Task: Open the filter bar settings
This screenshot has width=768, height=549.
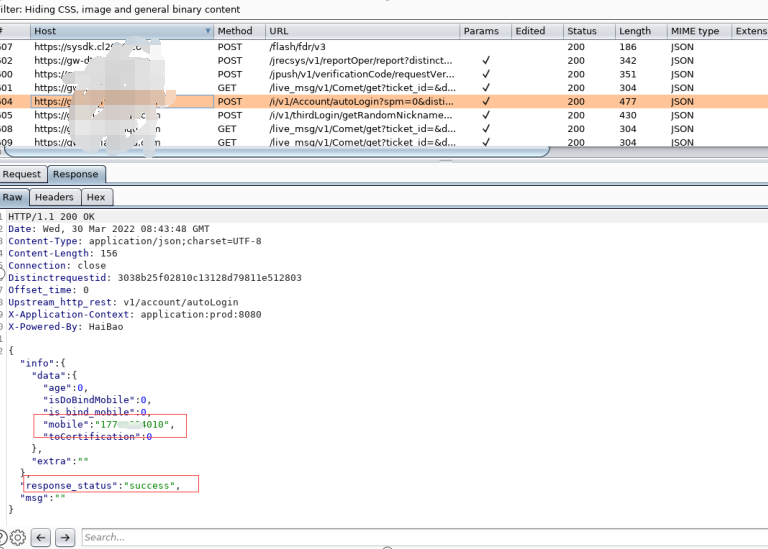Action: tap(384, 9)
